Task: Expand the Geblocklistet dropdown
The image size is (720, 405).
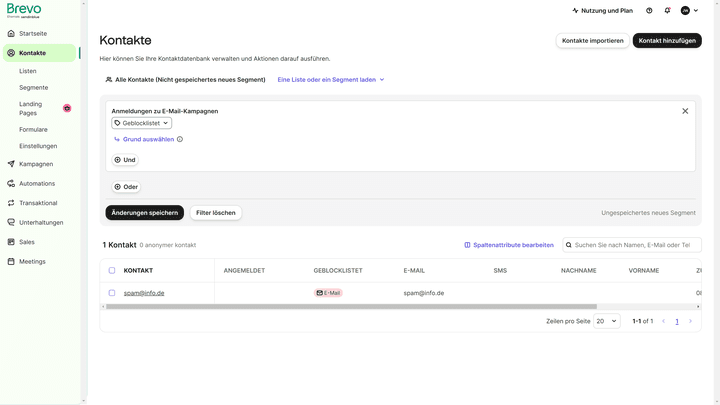Action: pos(141,123)
